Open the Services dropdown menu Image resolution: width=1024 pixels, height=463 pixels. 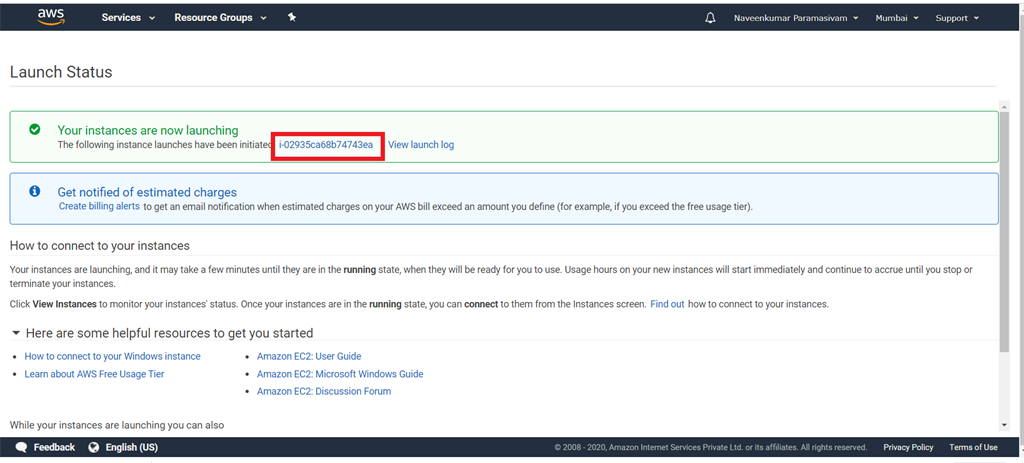tap(128, 18)
